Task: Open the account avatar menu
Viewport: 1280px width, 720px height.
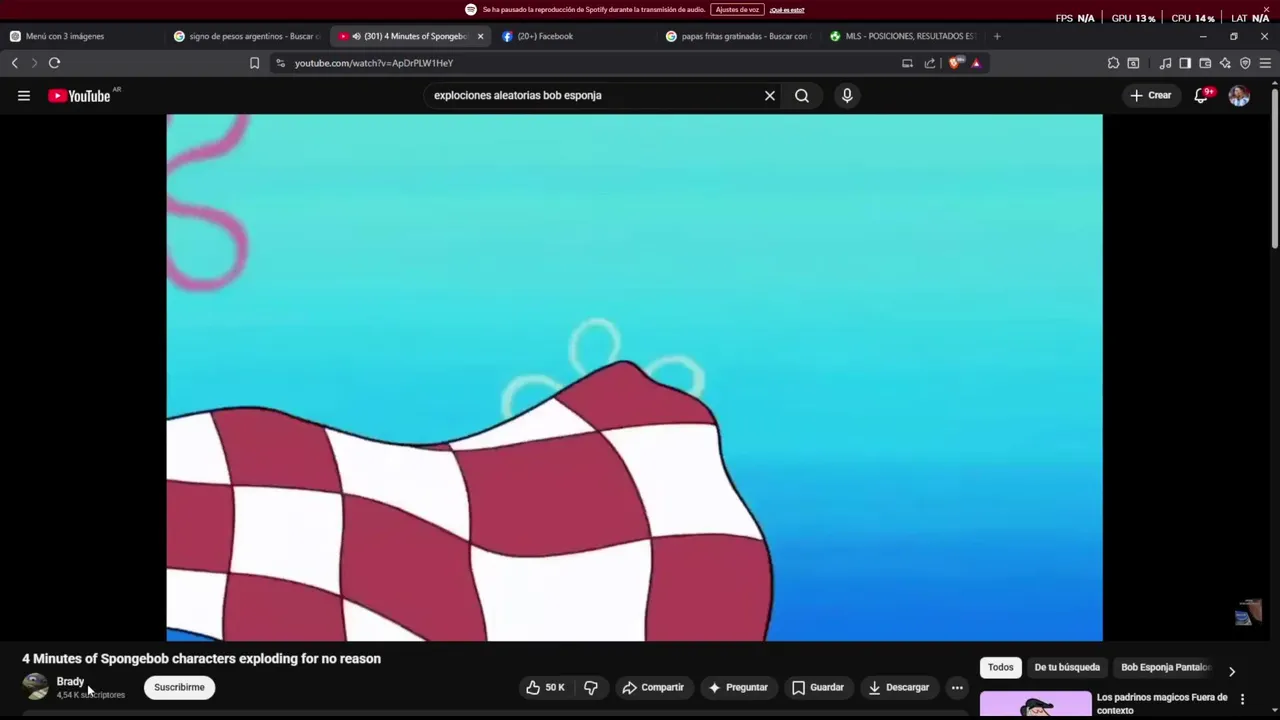Action: (x=1239, y=96)
